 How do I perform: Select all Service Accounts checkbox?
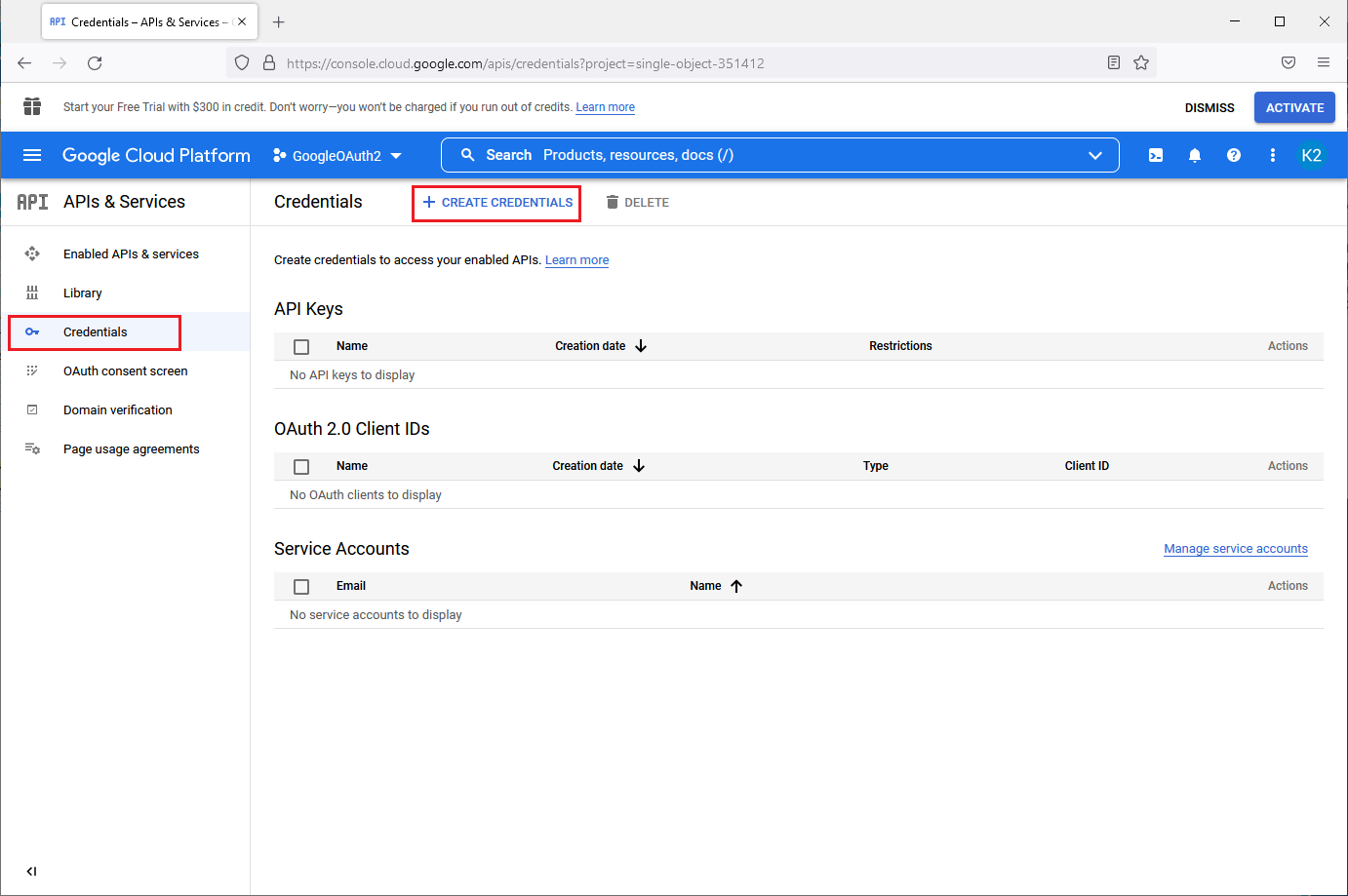coord(301,587)
